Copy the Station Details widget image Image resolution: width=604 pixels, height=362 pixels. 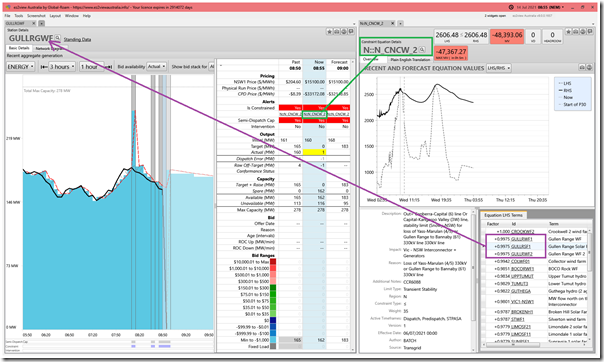337,32
